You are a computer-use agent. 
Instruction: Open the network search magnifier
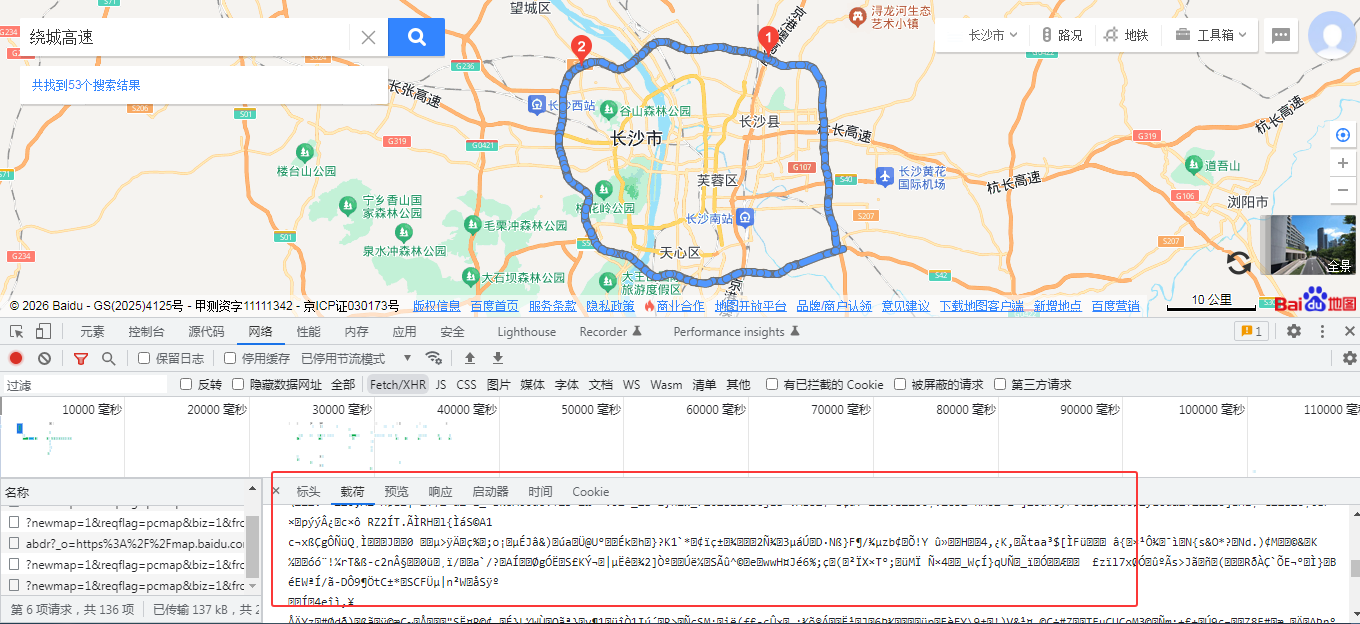click(108, 358)
